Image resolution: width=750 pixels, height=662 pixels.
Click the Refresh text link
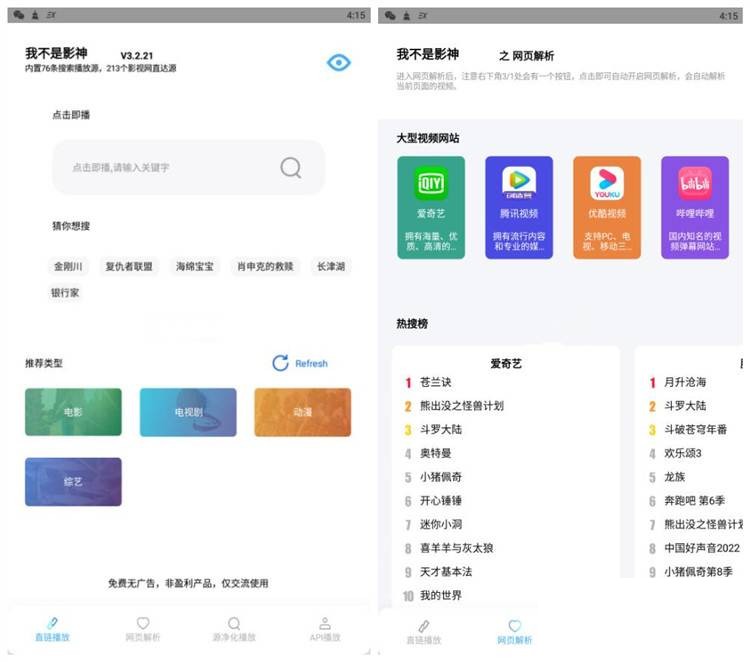point(311,364)
